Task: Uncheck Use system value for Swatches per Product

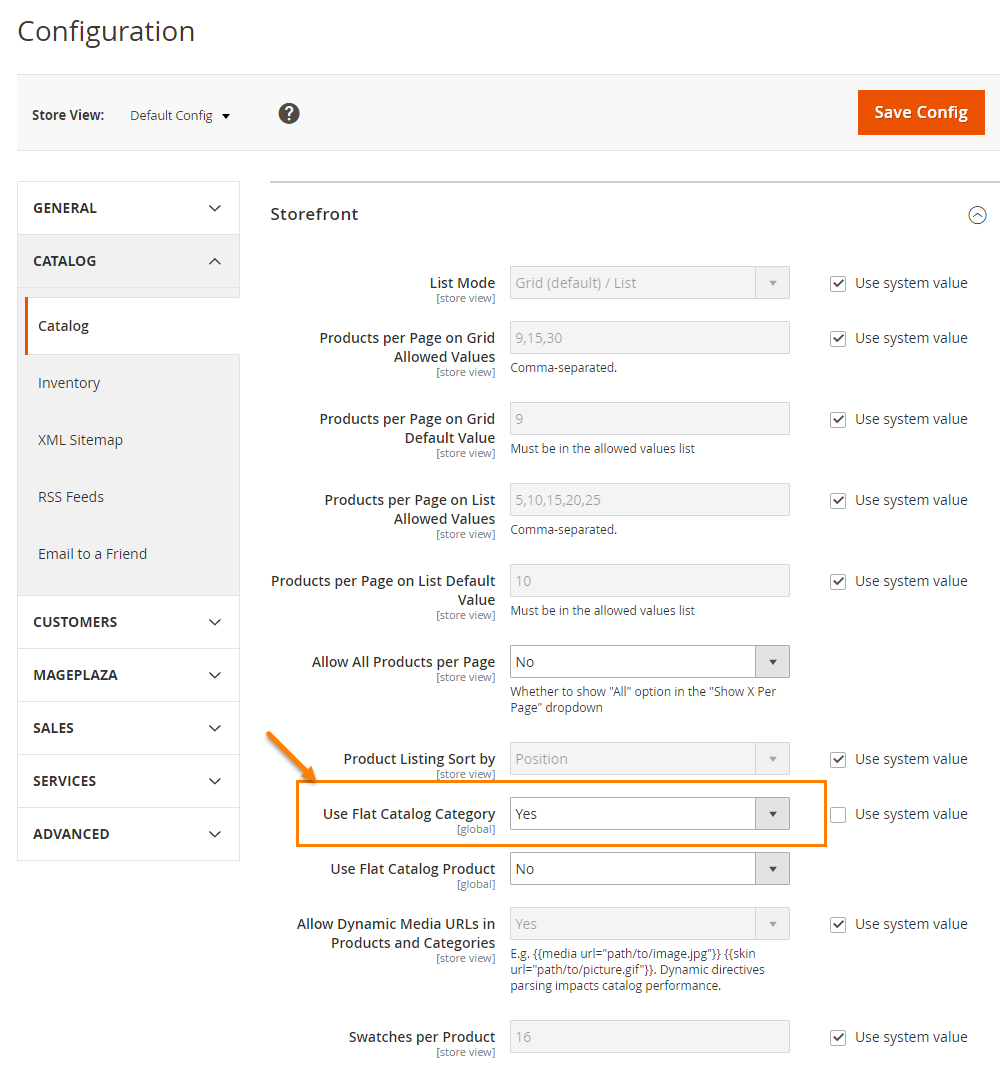Action: click(838, 1037)
